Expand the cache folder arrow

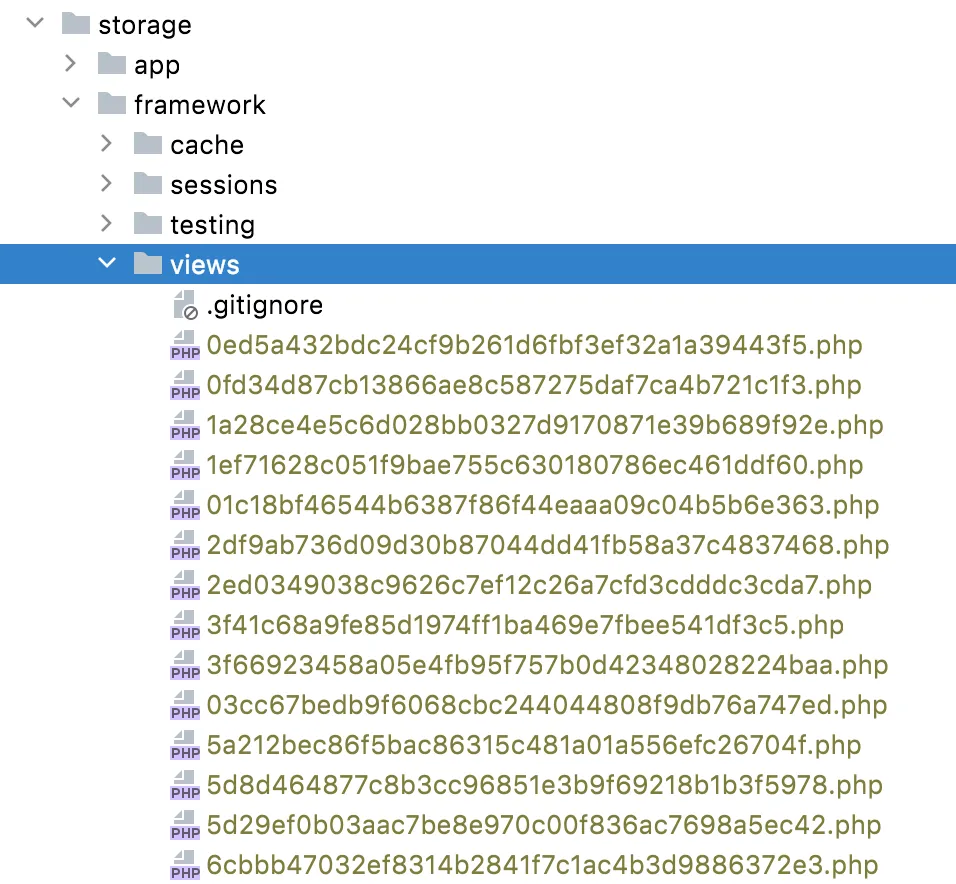pyautogui.click(x=106, y=144)
